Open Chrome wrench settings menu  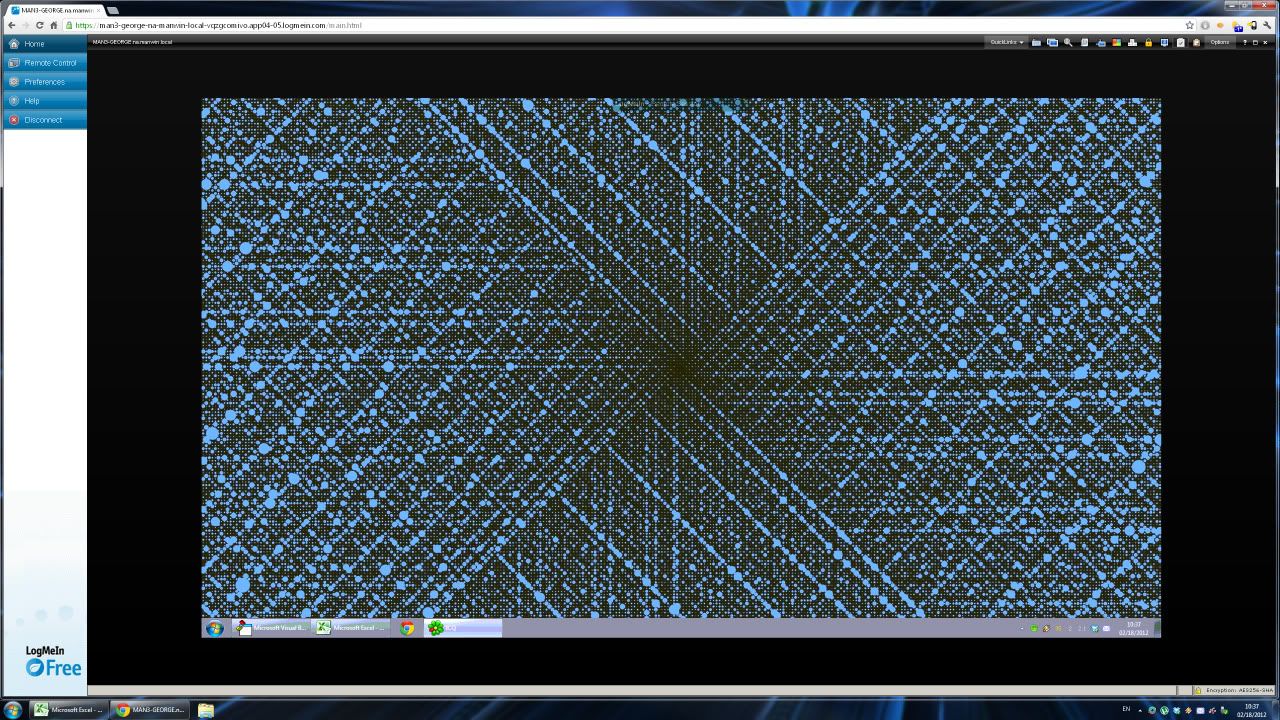(x=1267, y=25)
